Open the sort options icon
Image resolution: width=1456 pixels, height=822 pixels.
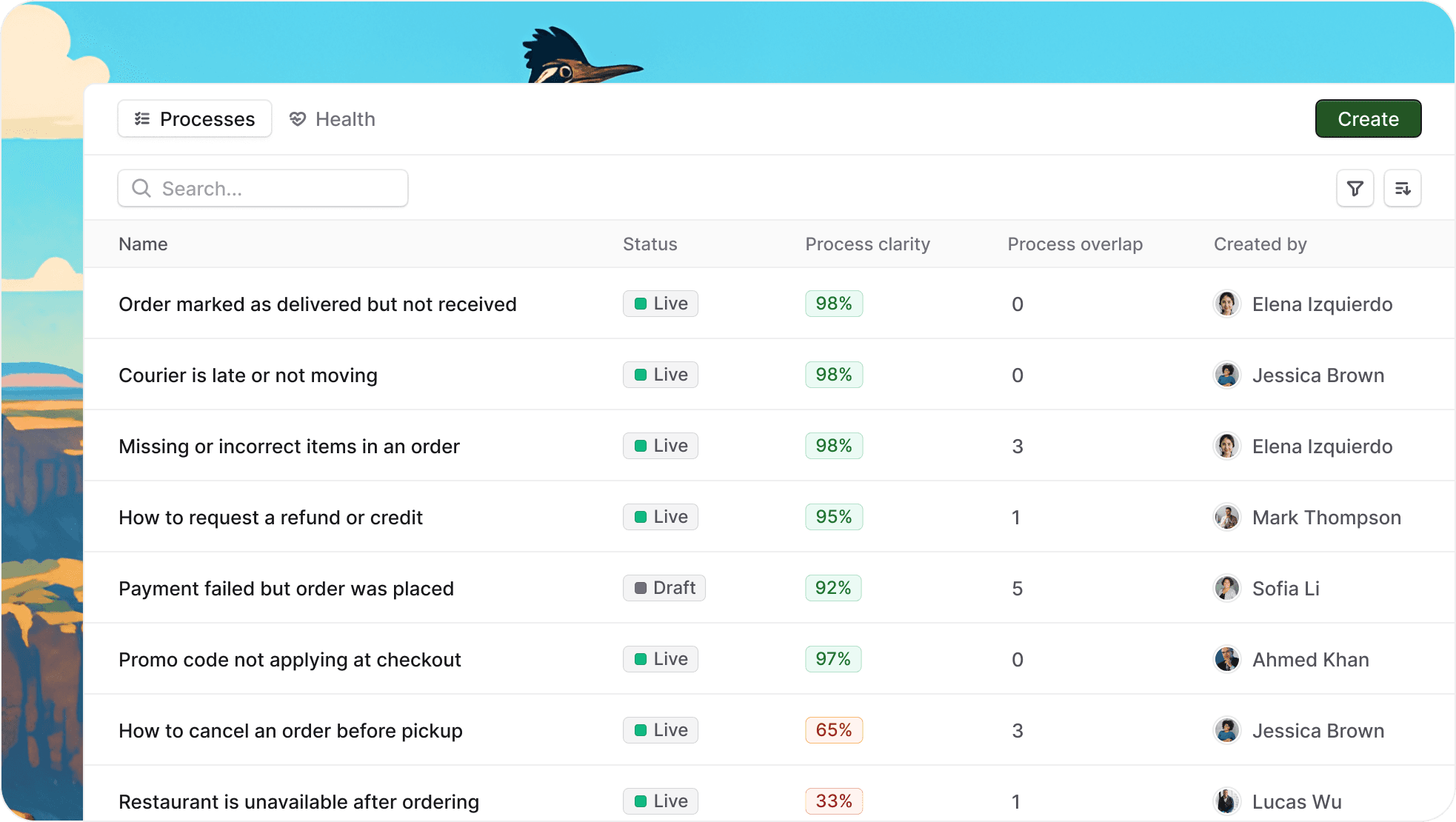coord(1402,189)
